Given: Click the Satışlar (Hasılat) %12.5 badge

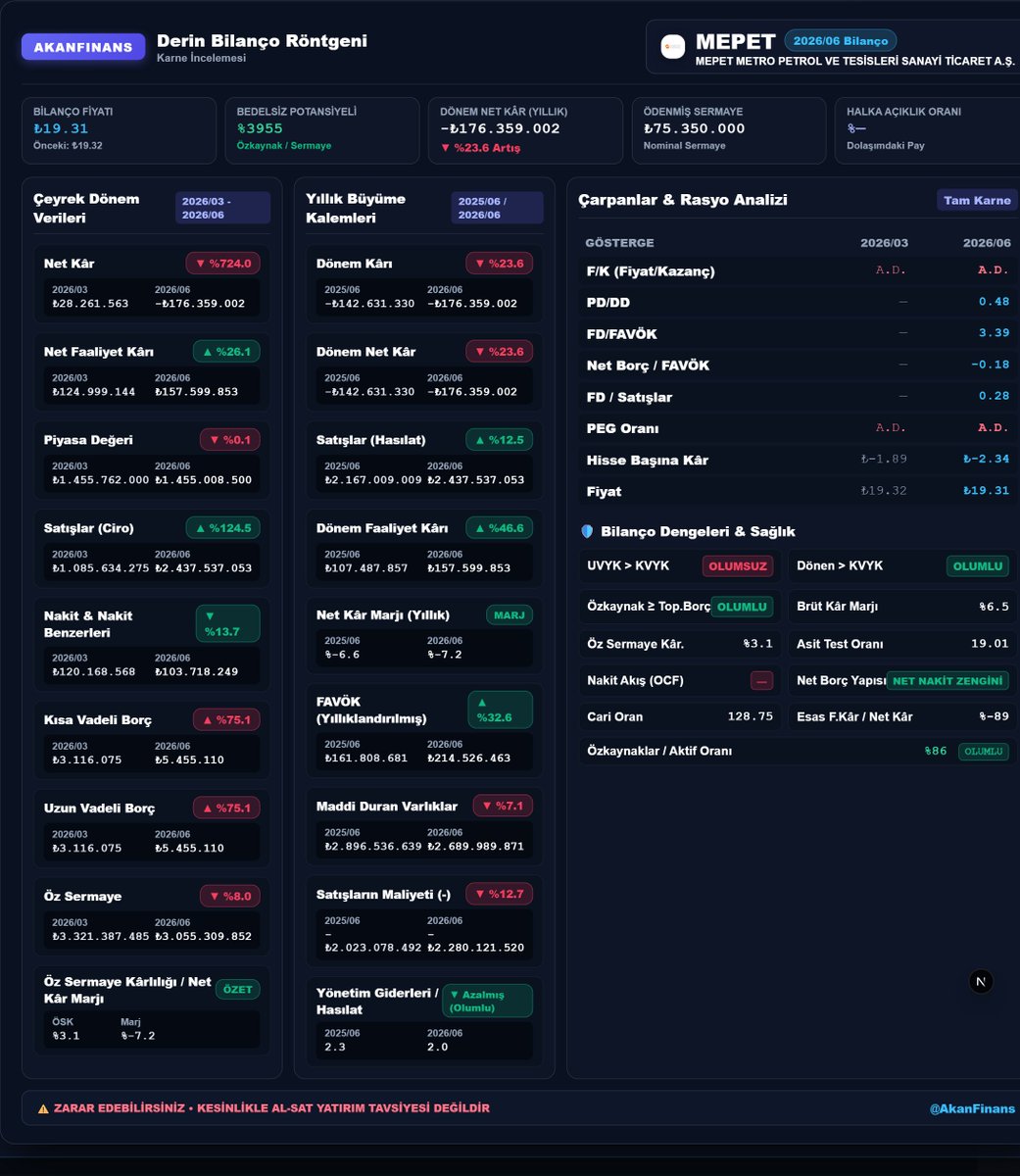Looking at the screenshot, I should [499, 439].
